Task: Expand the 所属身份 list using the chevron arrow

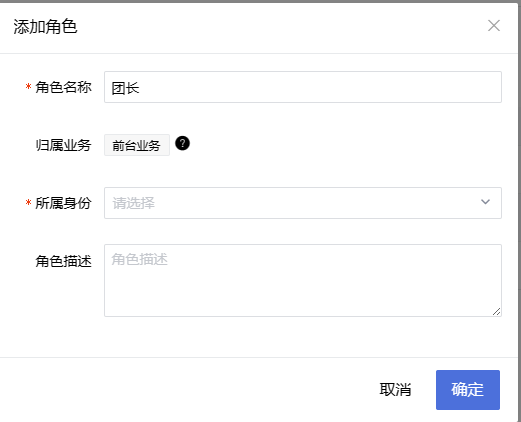Action: (485, 202)
